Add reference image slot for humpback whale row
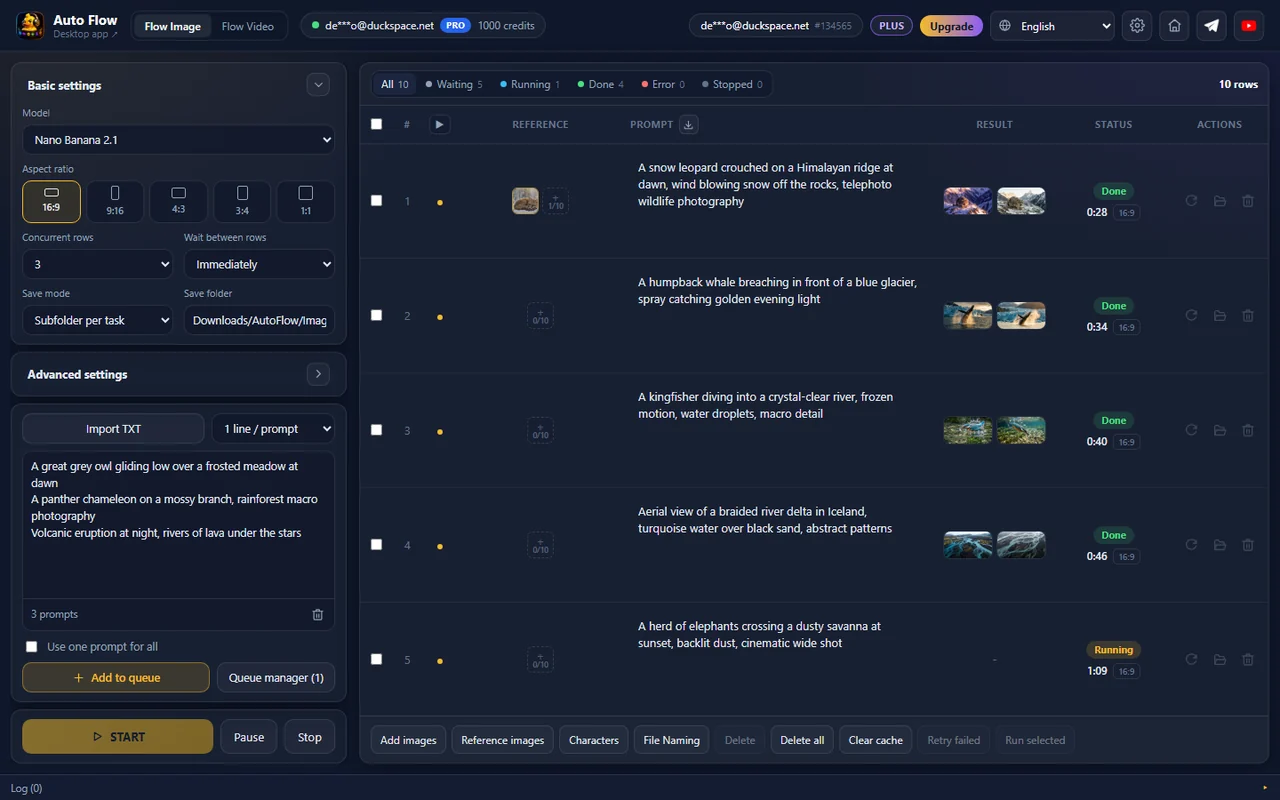 [540, 316]
